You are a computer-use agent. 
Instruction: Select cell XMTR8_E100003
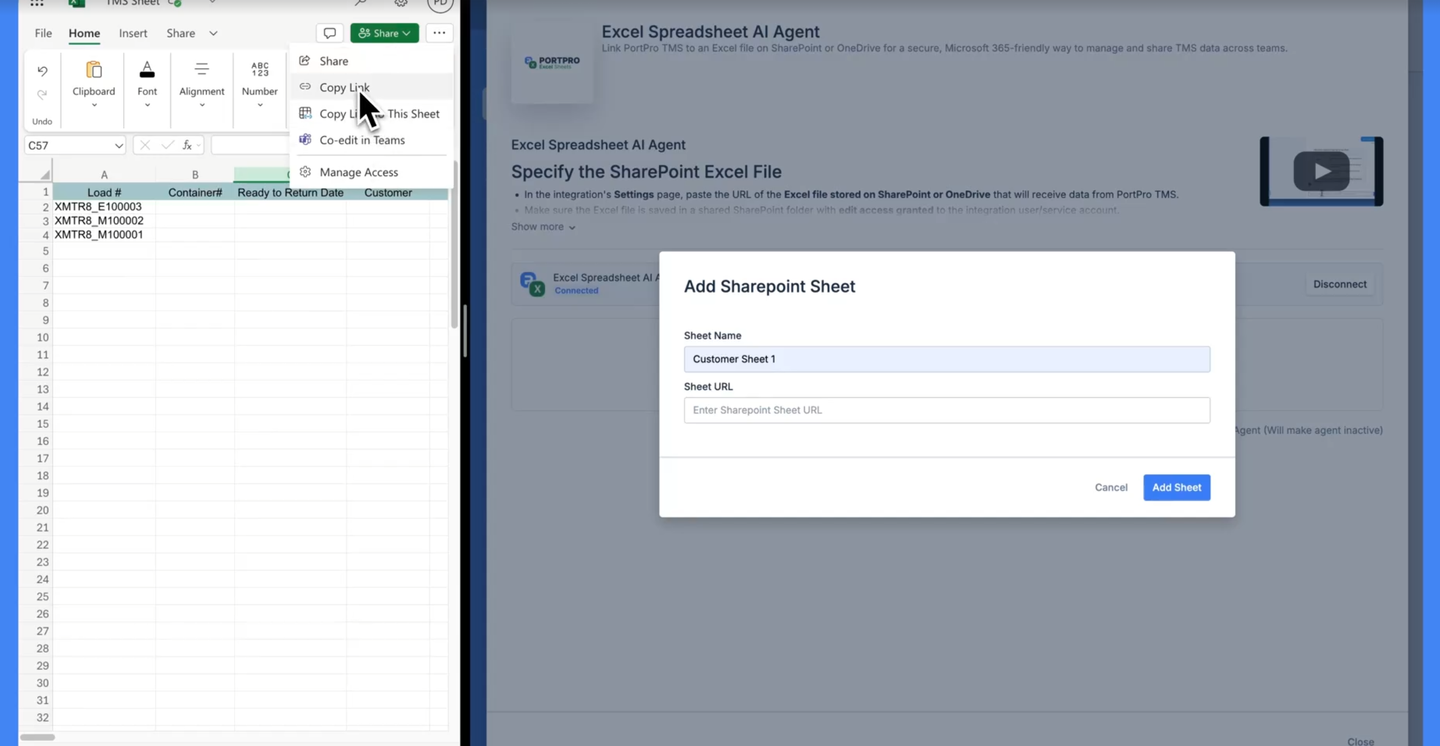pyautogui.click(x=104, y=207)
